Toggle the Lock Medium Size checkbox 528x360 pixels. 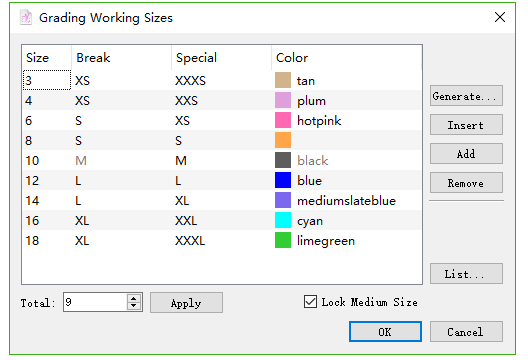coord(310,302)
